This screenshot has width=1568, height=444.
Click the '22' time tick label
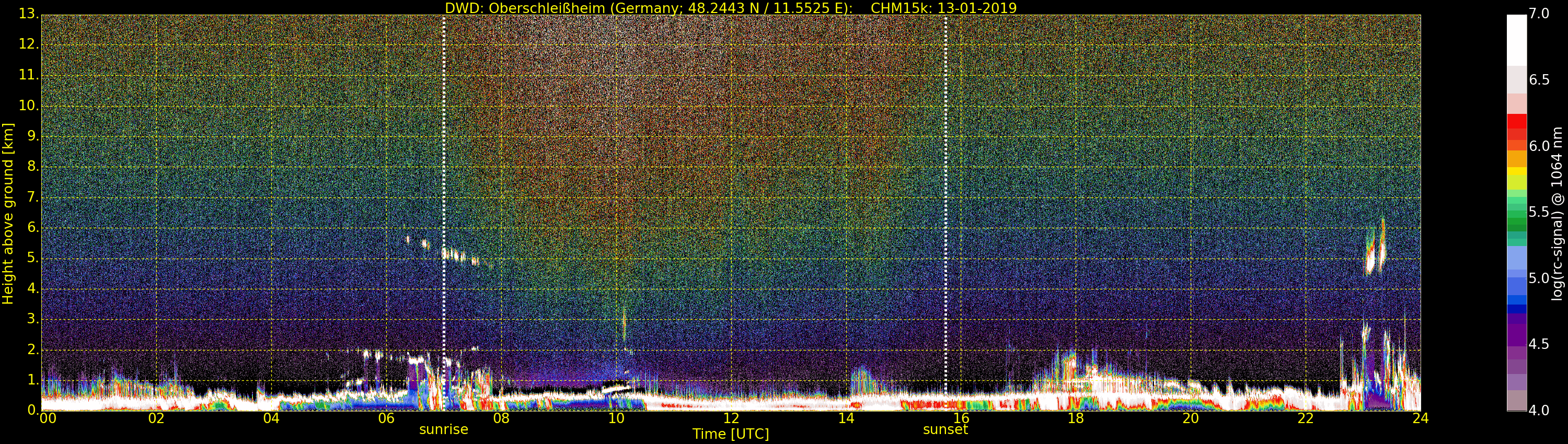pos(1306,418)
